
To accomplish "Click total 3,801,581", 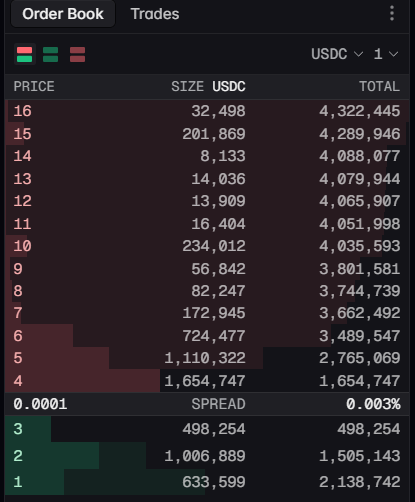I will (x=360, y=269).
